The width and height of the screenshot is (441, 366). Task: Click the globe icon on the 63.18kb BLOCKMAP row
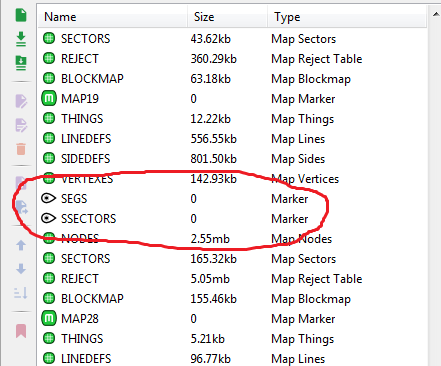49,78
